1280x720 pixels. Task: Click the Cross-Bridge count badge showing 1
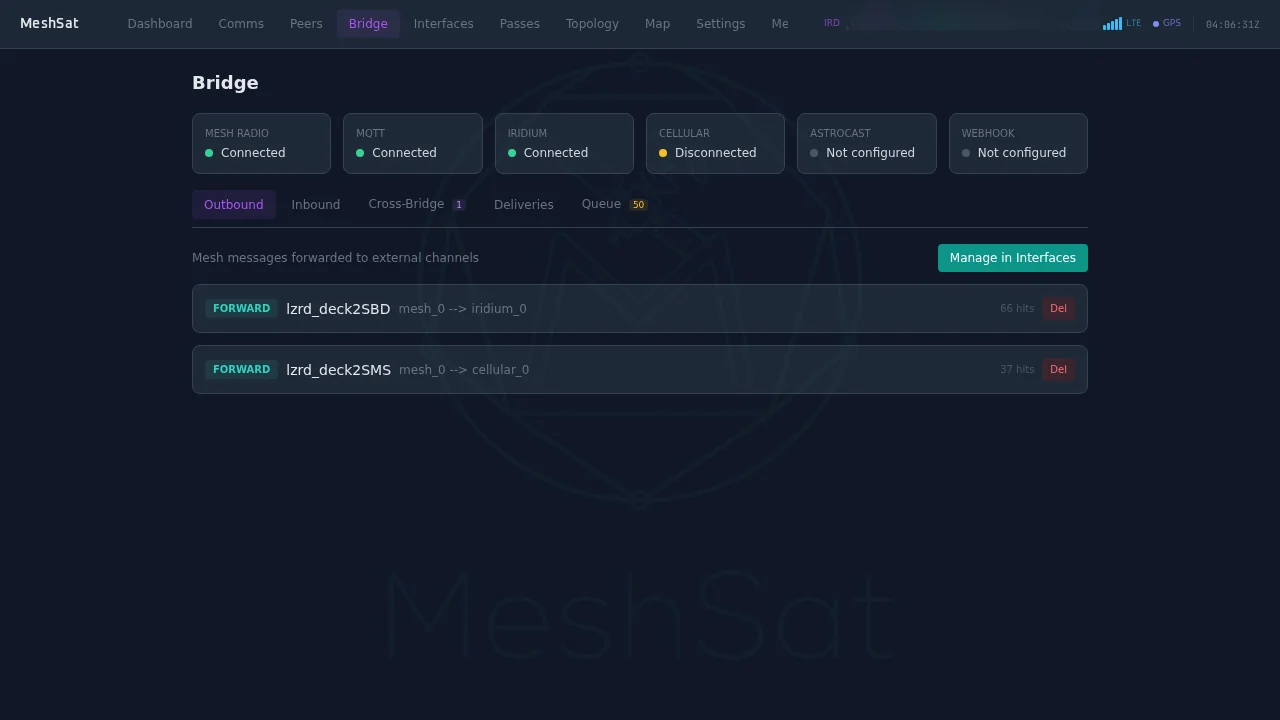point(459,204)
